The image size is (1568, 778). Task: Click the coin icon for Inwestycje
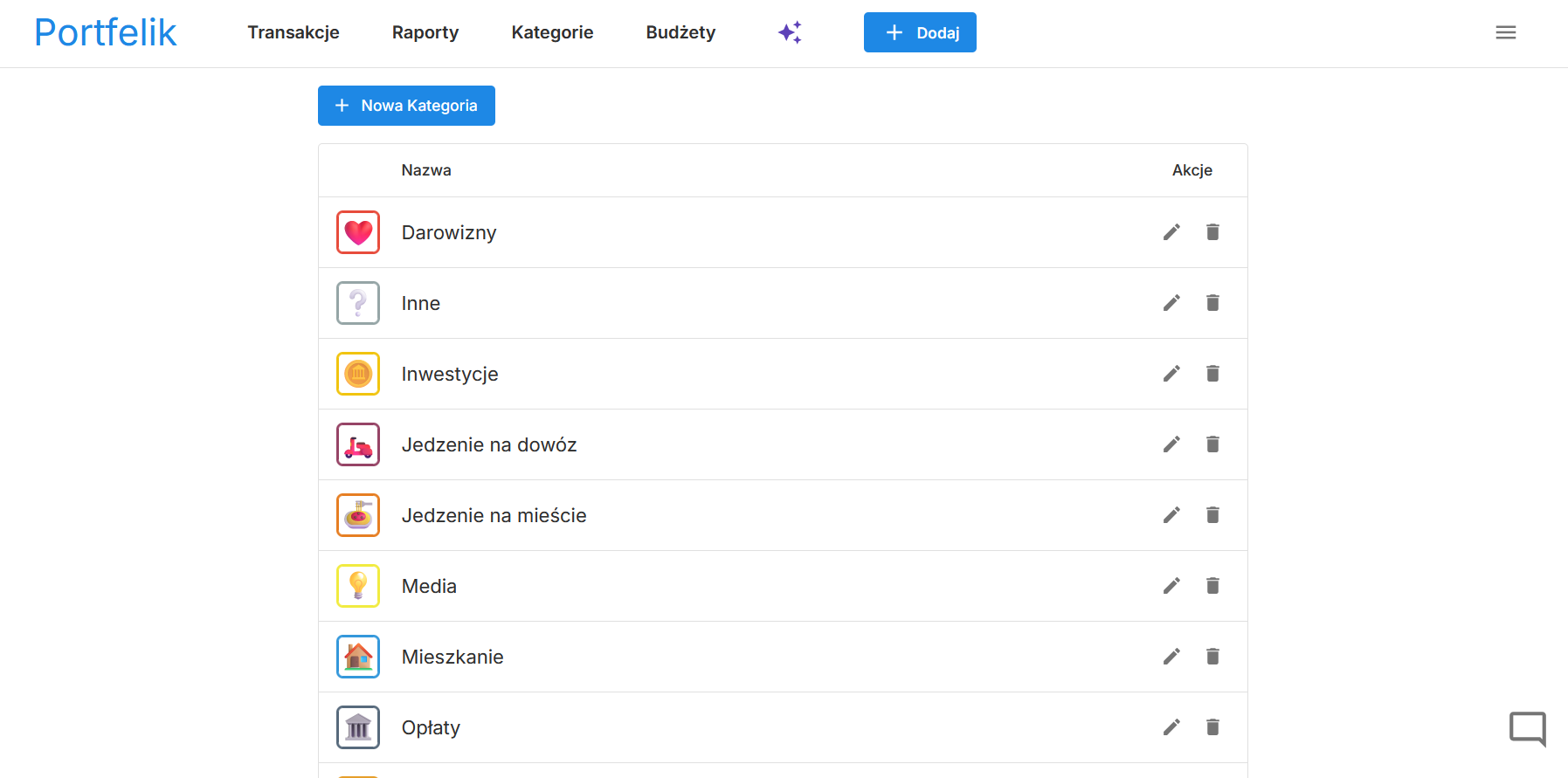point(358,374)
